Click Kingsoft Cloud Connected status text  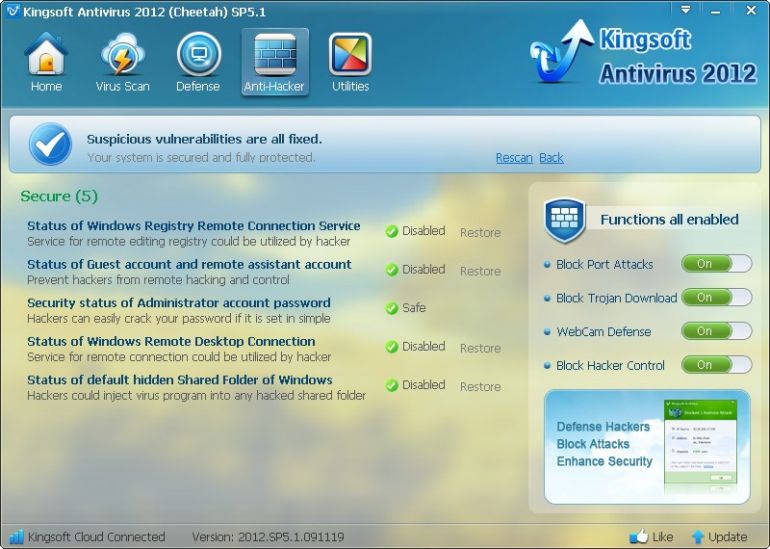pos(96,537)
